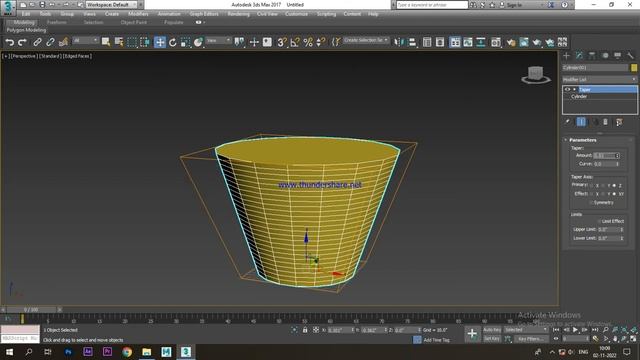Select Effect axis X radio button
The image size is (640, 360).
click(x=591, y=194)
